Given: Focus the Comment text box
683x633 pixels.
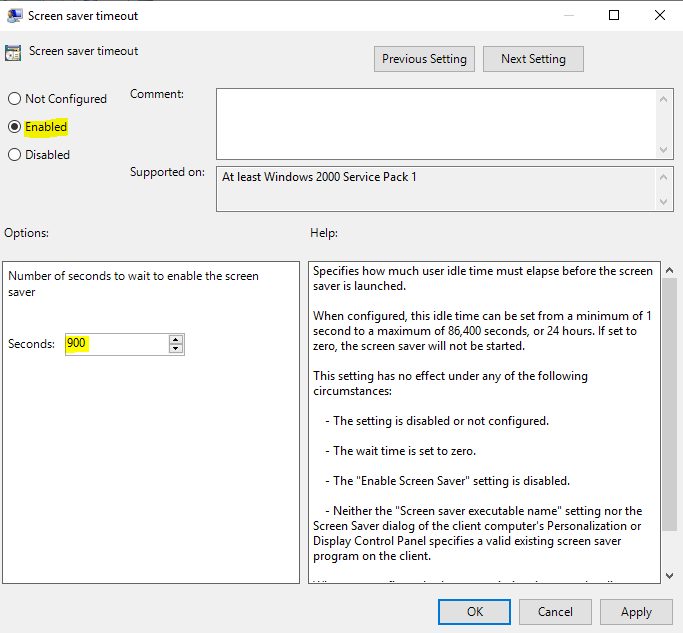Looking at the screenshot, I should pos(435,123).
